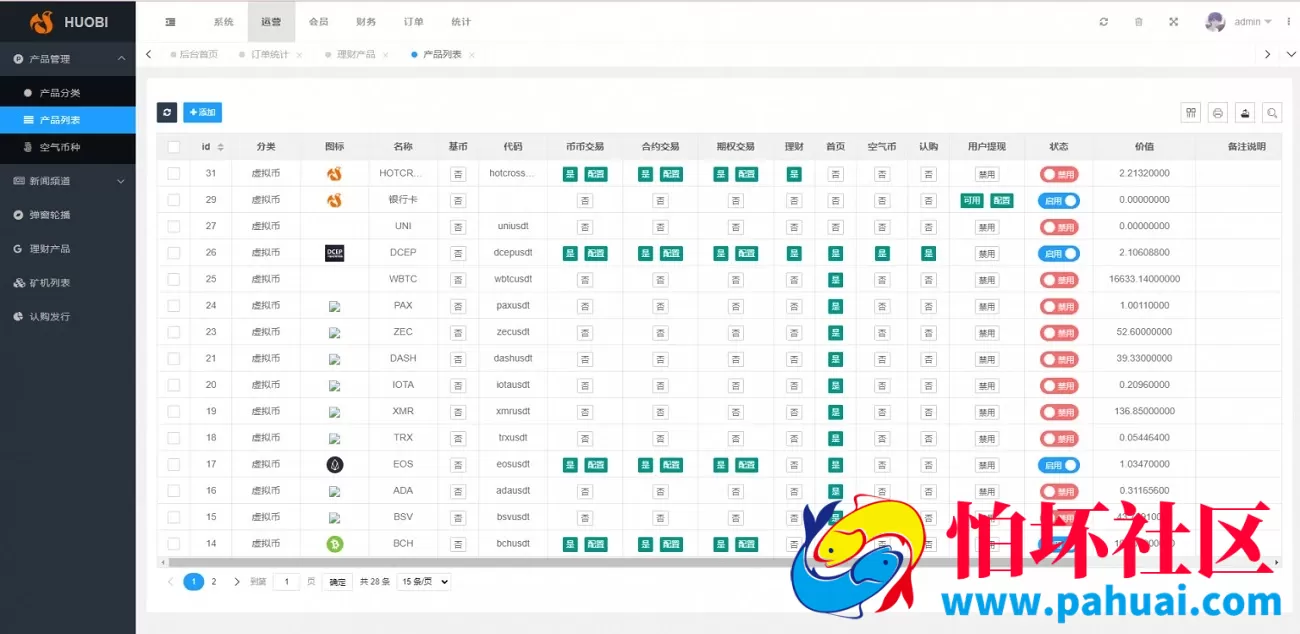The height and width of the screenshot is (634, 1300).
Task: Click the admin avatar image
Action: pos(1215,22)
